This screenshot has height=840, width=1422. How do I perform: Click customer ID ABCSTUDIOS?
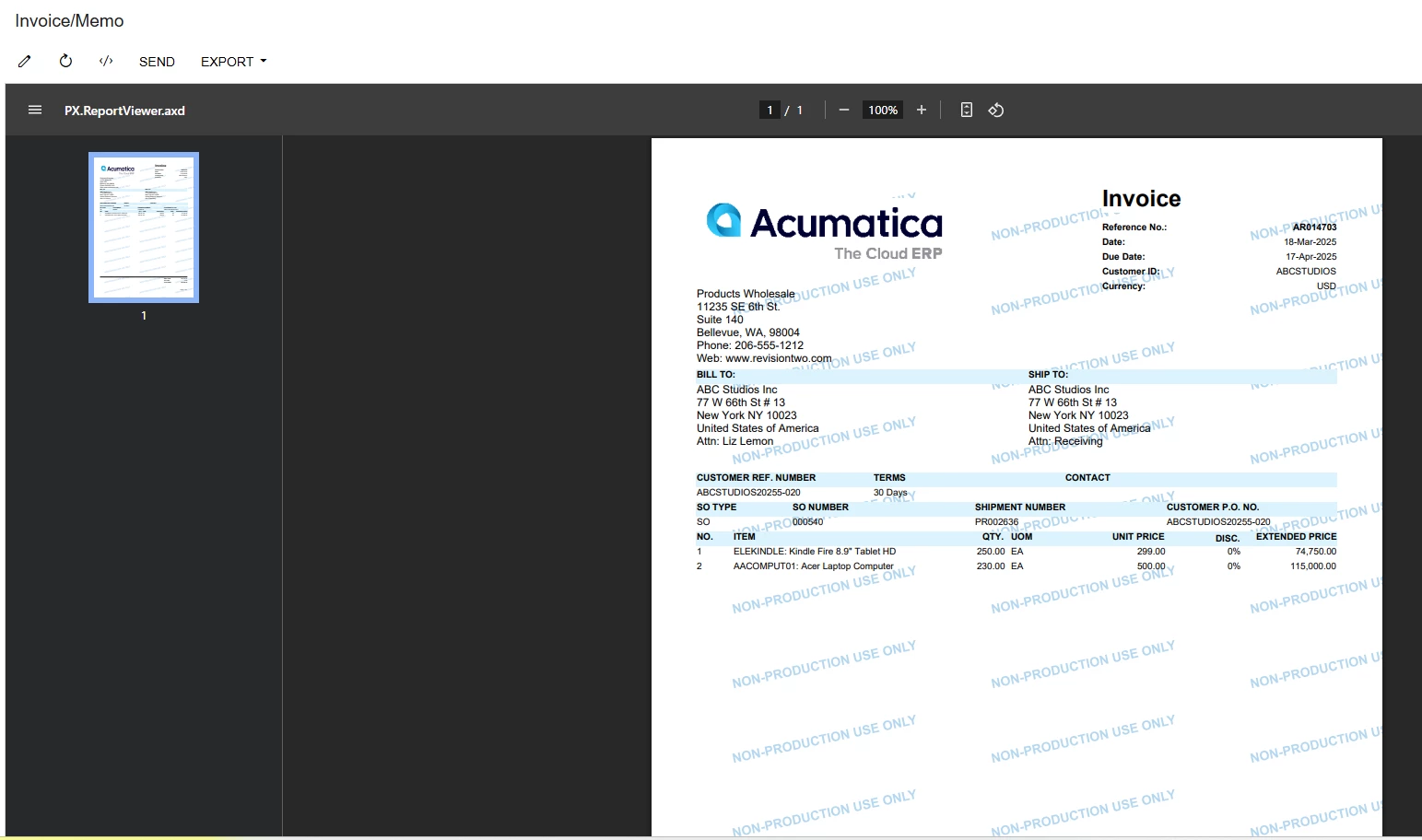[1306, 272]
